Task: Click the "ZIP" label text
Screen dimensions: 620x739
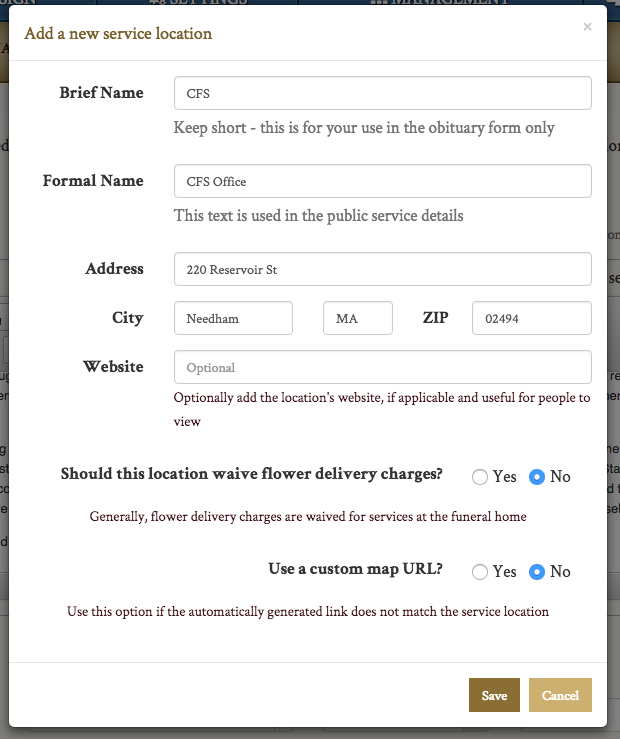Action: pos(435,319)
